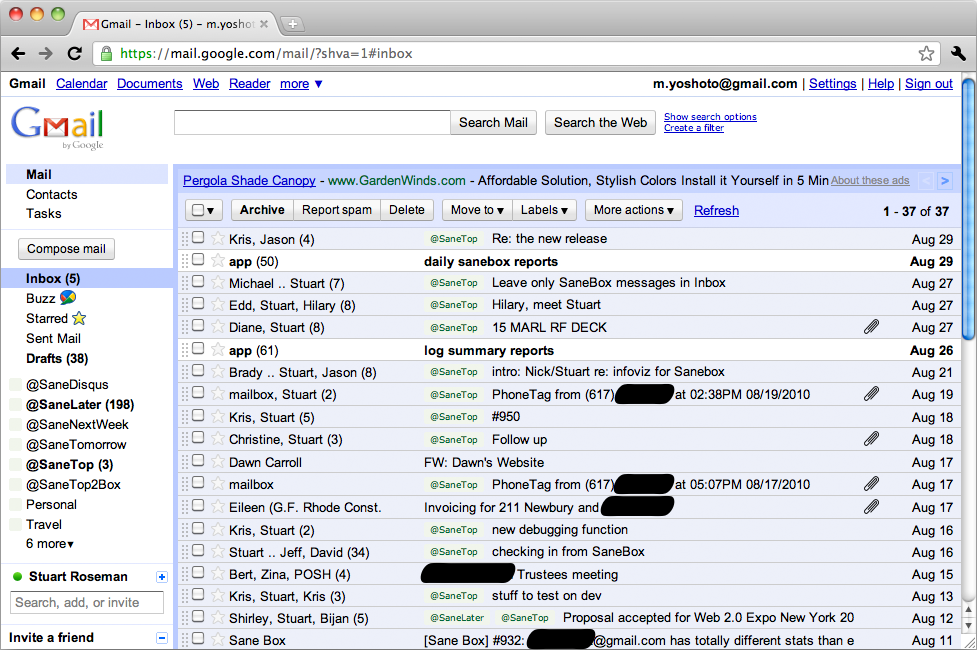Check the Kris, Jason (4) email checkbox
The width and height of the screenshot is (977, 650).
click(198, 237)
